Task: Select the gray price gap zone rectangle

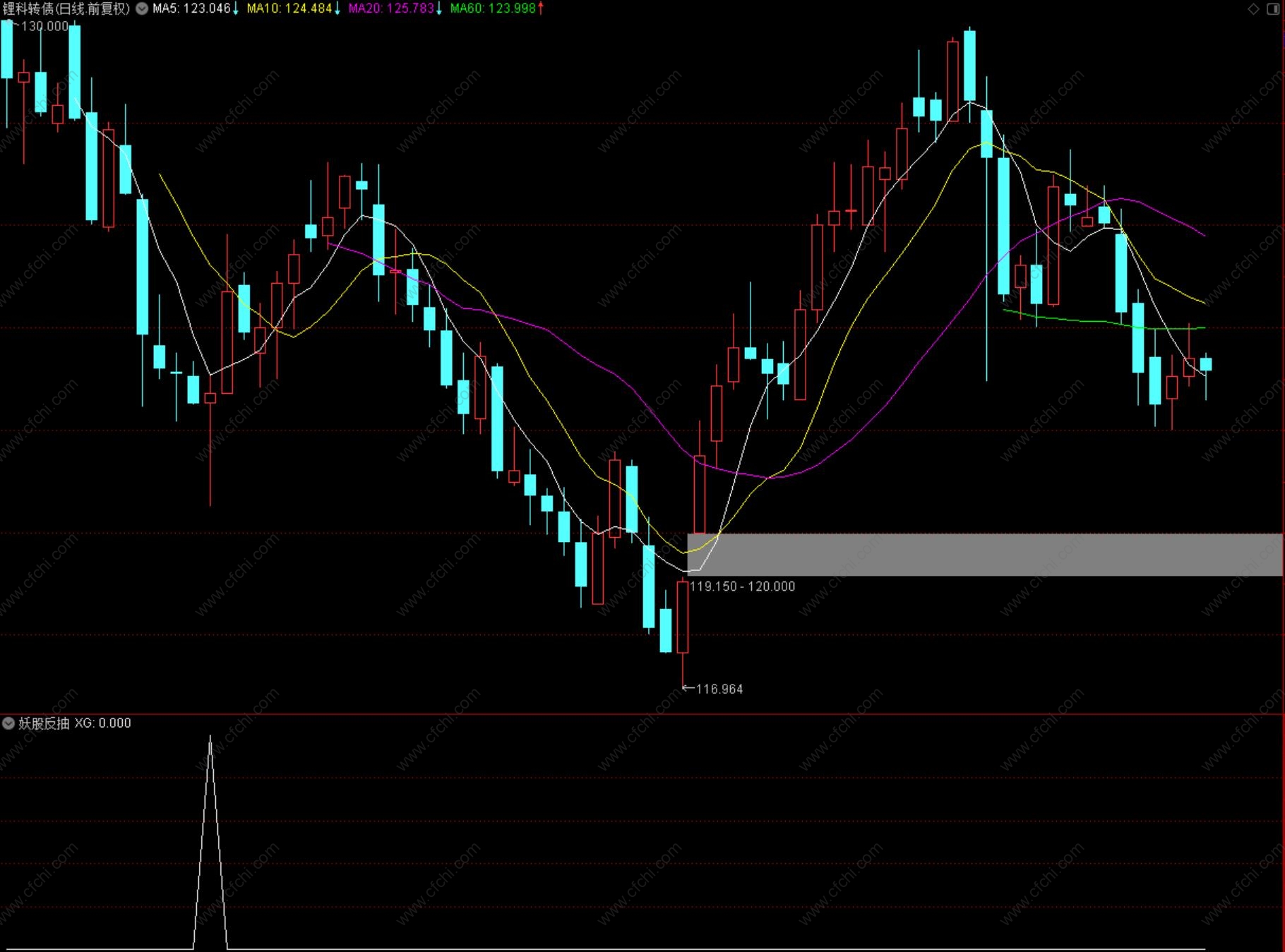Action: click(x=985, y=555)
